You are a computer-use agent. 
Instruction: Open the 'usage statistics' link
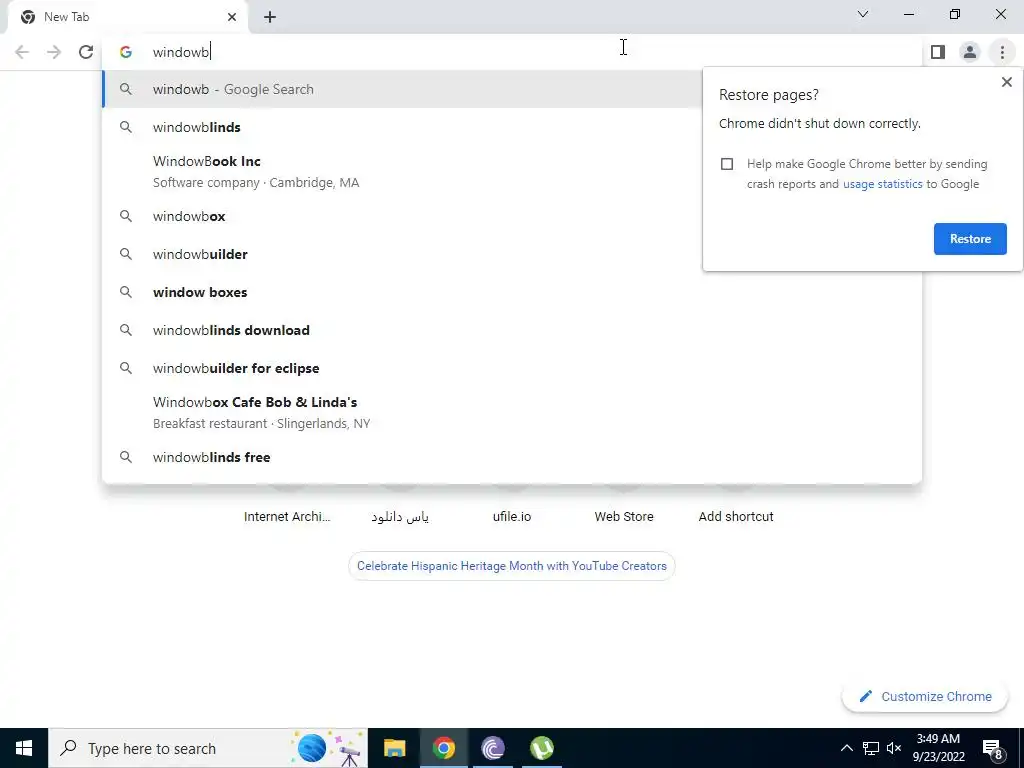click(x=882, y=184)
